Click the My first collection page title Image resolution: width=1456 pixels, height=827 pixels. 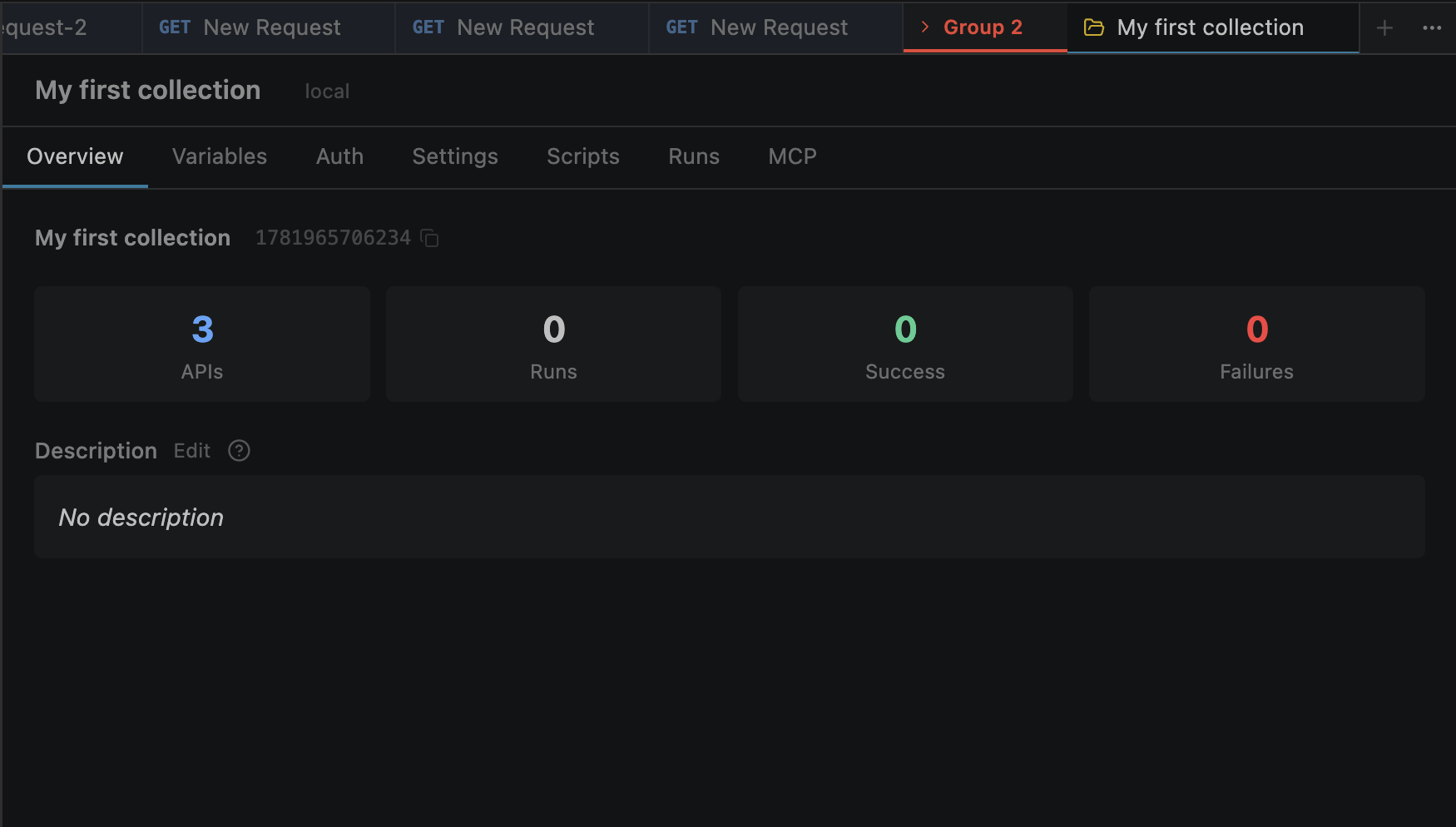148,90
